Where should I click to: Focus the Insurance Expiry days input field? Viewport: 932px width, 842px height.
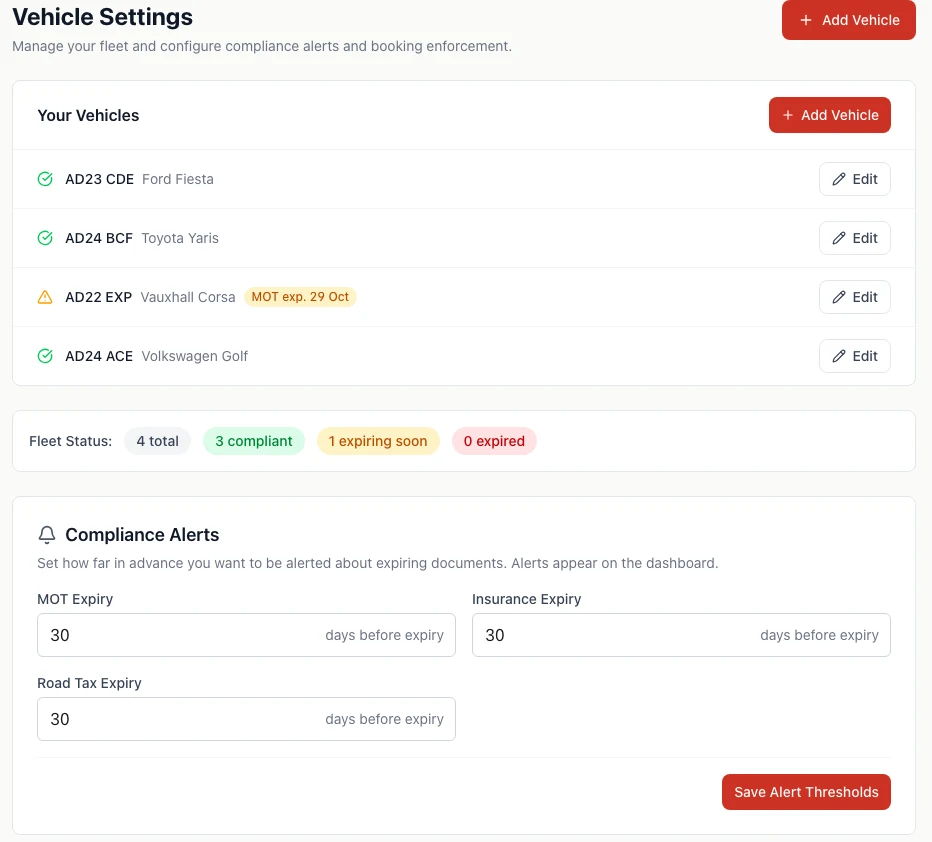681,635
